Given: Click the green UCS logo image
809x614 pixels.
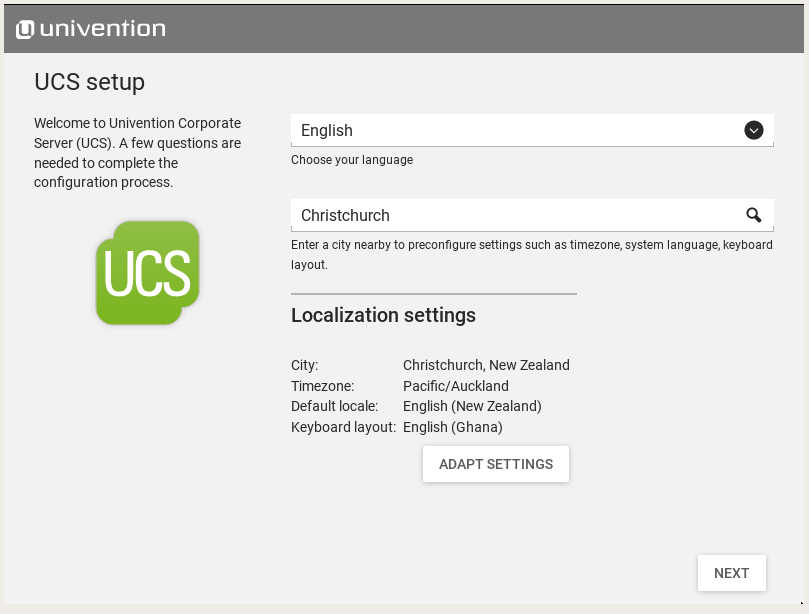Looking at the screenshot, I should (148, 272).
